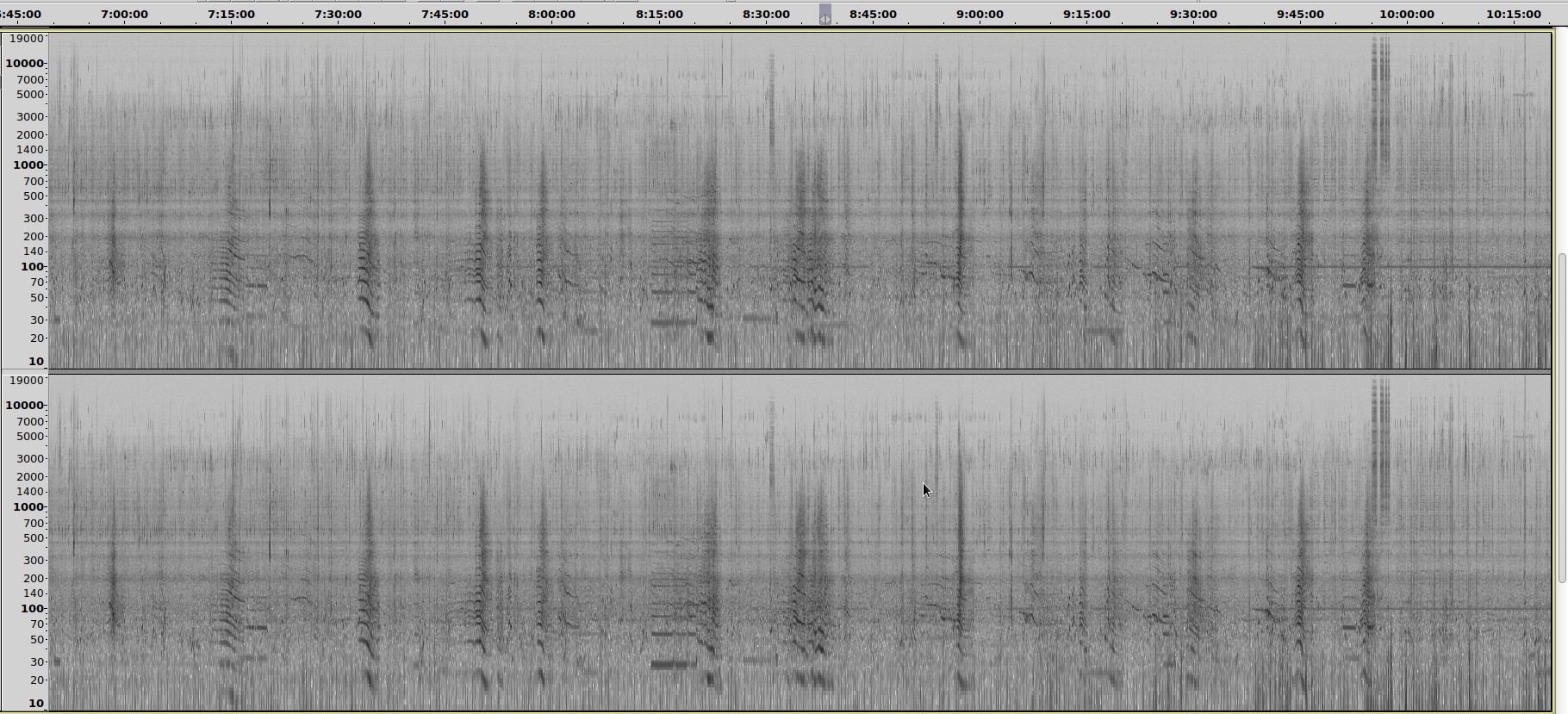Screen dimensions: 1568x714
Task: Click the 7:45:00 mark on the timeline
Action: tap(445, 14)
